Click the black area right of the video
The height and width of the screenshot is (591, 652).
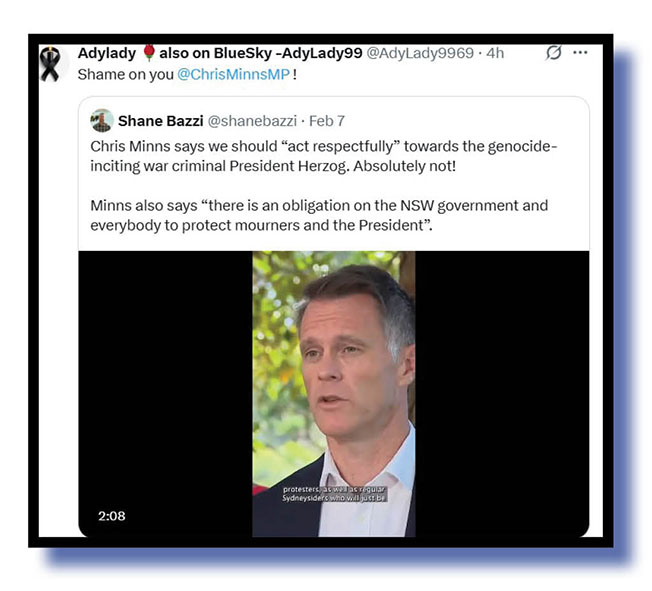[x=502, y=393]
